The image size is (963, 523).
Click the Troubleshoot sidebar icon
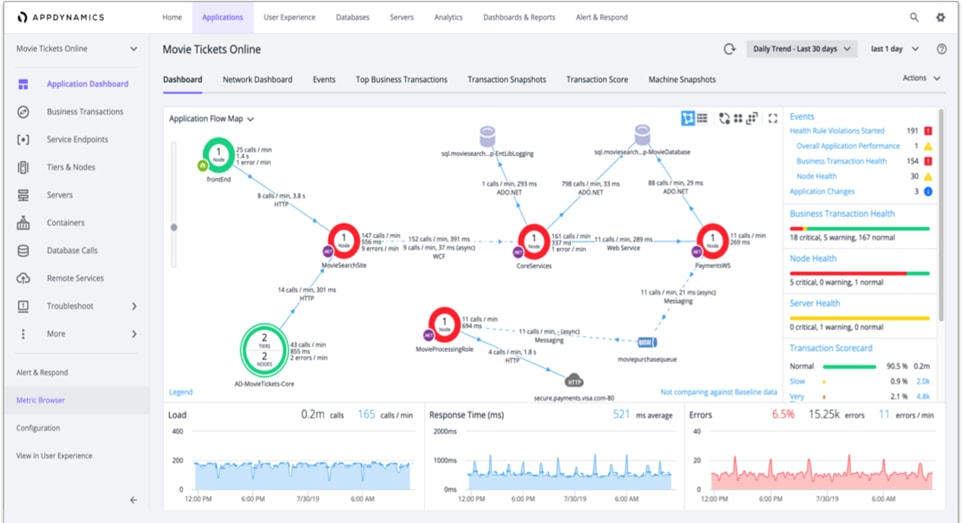[23, 306]
